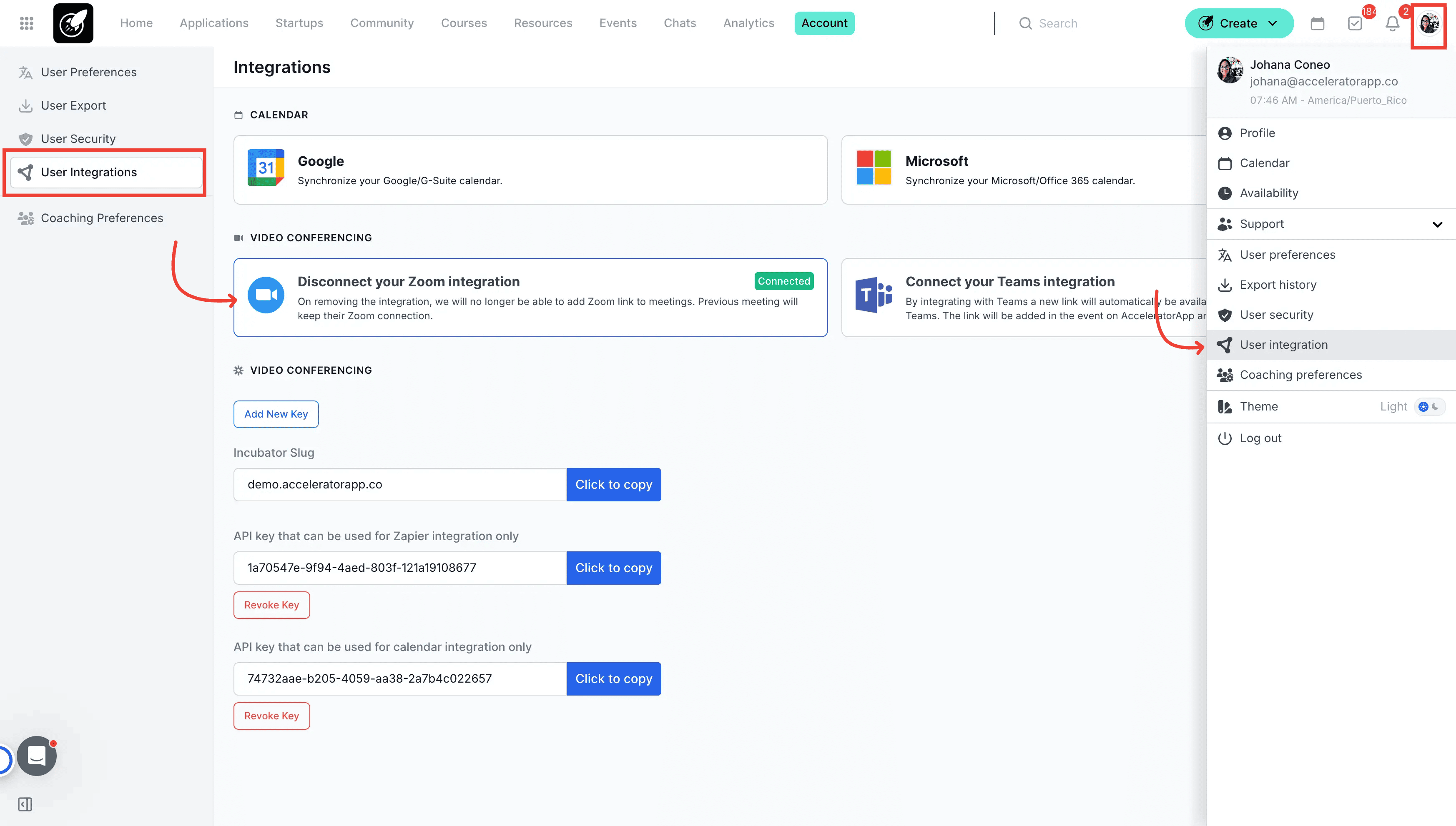
Task: Open the Applications nav tab
Action: 214,23
